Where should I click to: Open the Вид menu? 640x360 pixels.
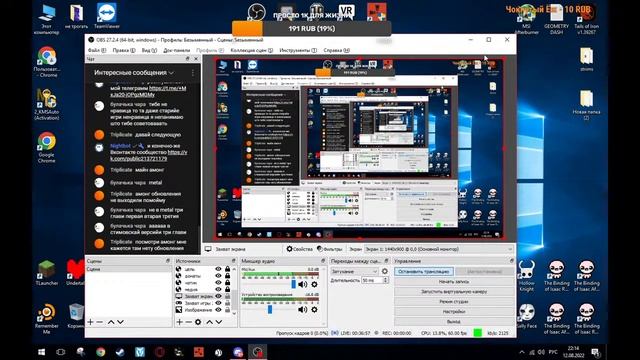click(x=149, y=50)
